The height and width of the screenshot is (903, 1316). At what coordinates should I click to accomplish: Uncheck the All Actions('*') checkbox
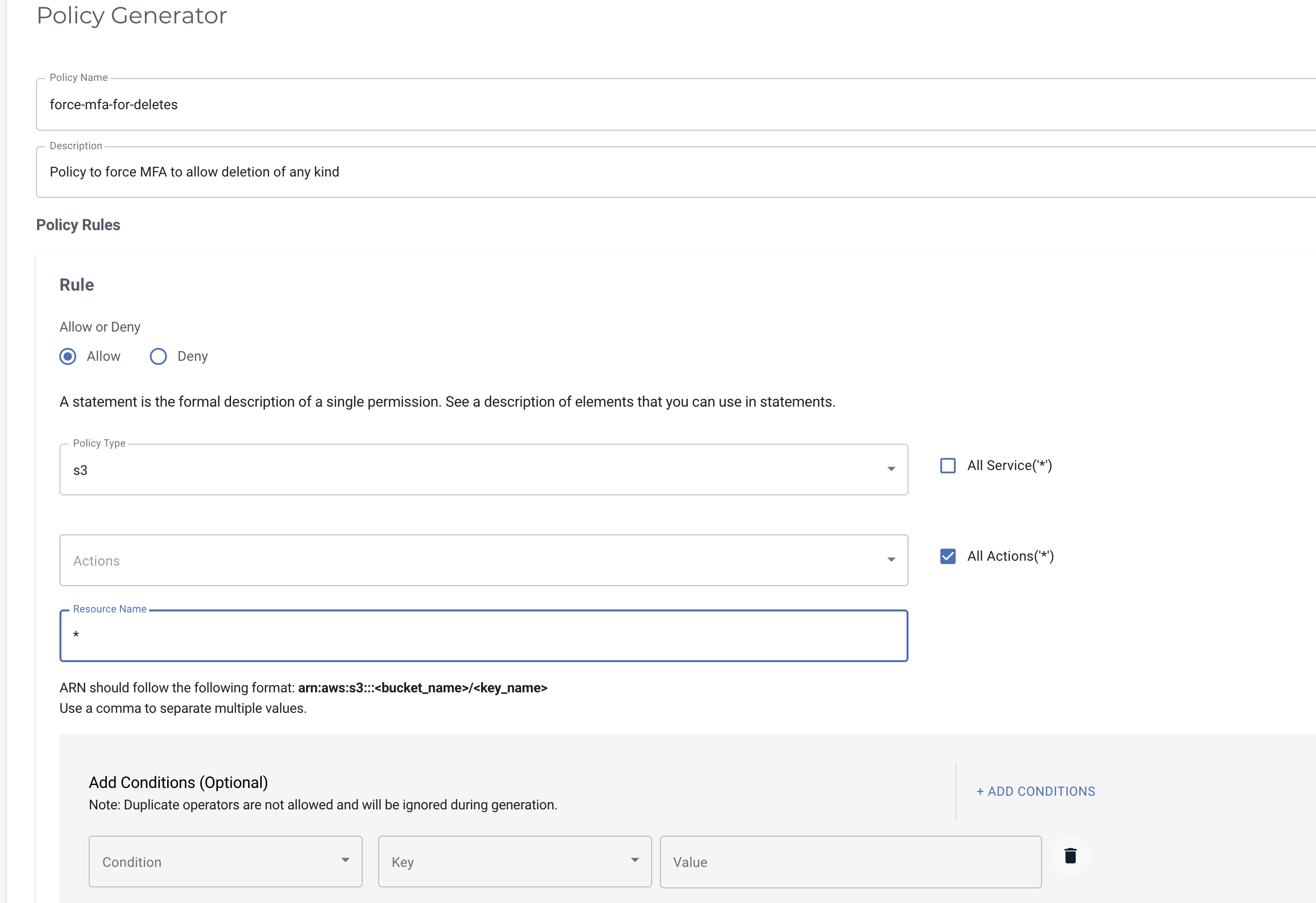(948, 556)
